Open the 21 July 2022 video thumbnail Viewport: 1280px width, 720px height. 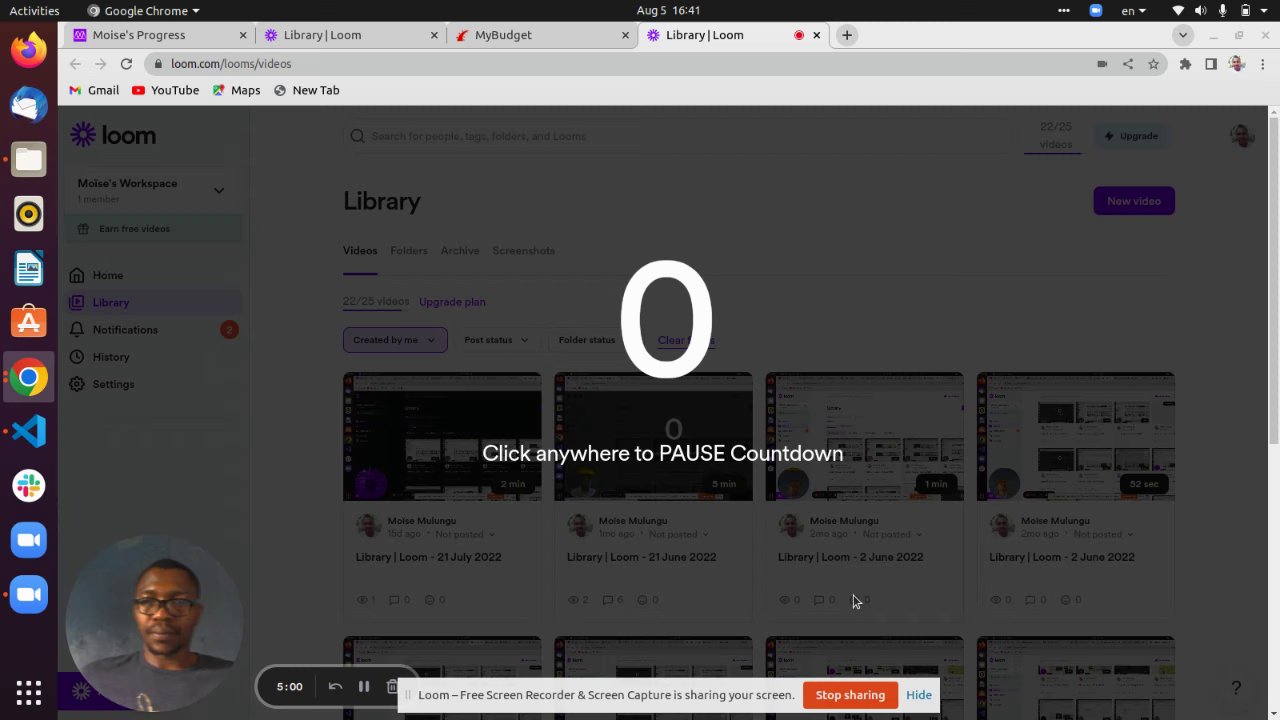(442, 437)
